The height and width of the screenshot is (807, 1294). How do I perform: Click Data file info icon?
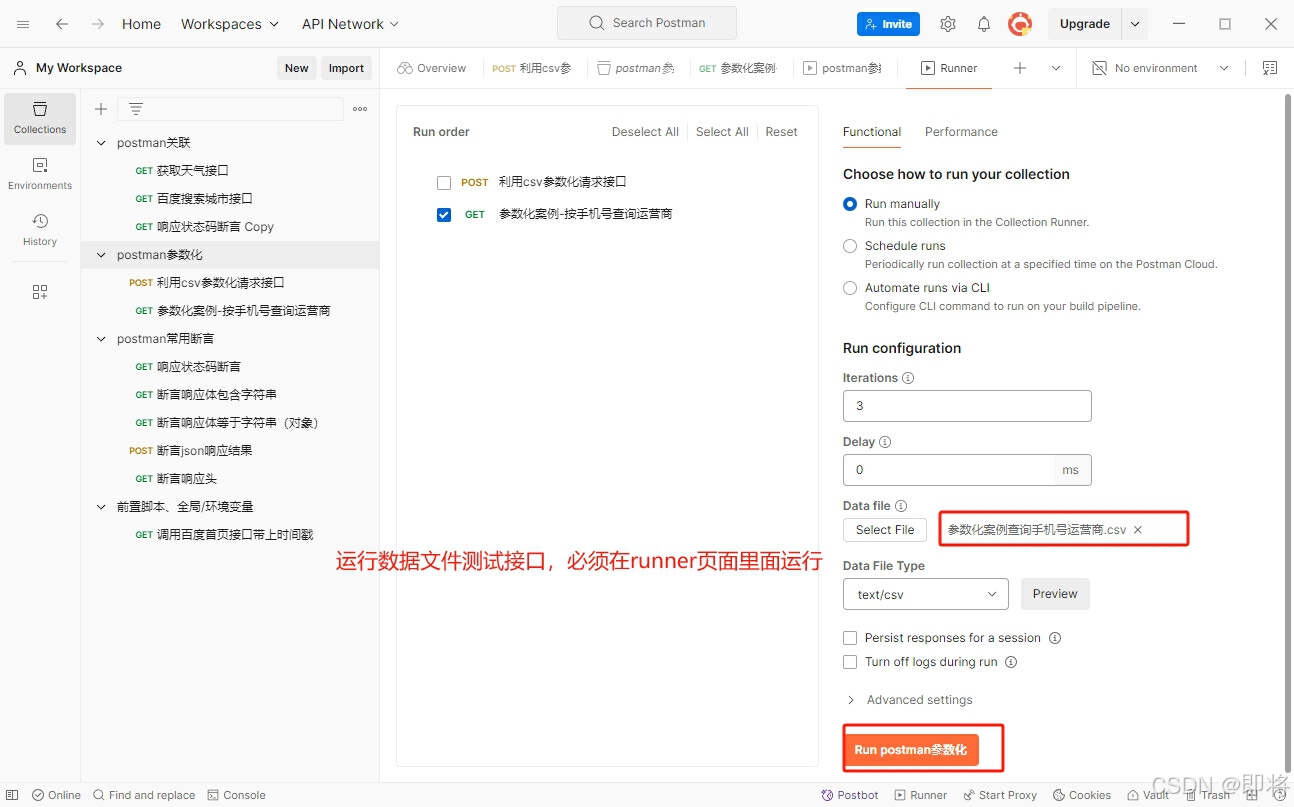pyautogui.click(x=901, y=506)
